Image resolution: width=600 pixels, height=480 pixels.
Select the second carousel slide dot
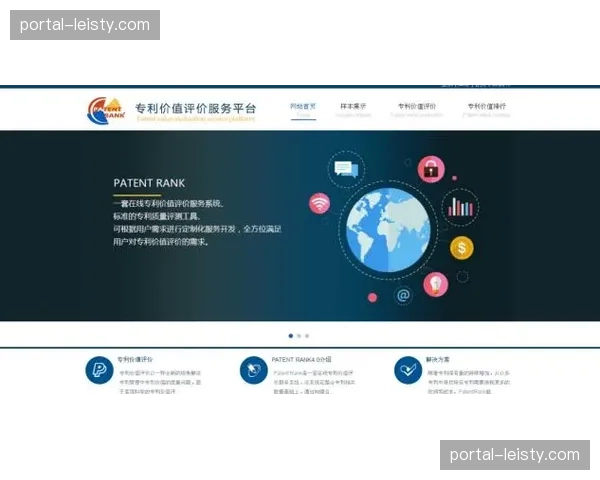[299, 336]
